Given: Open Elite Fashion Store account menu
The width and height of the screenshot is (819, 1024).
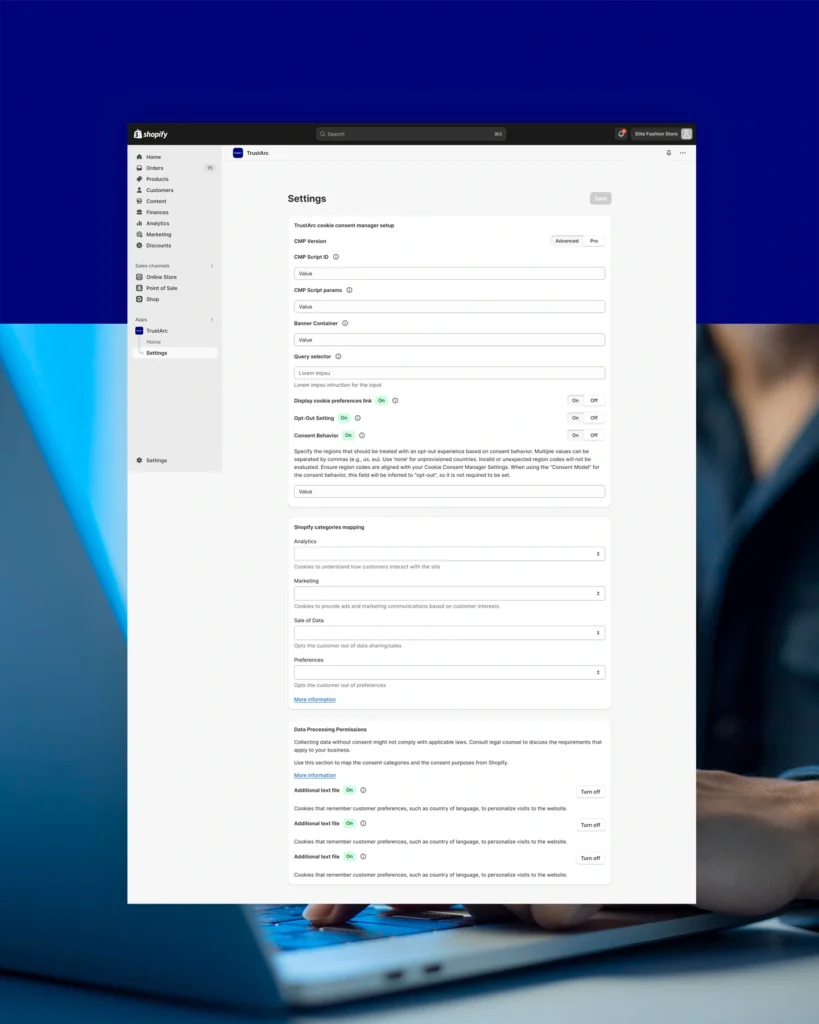Looking at the screenshot, I should coord(662,134).
